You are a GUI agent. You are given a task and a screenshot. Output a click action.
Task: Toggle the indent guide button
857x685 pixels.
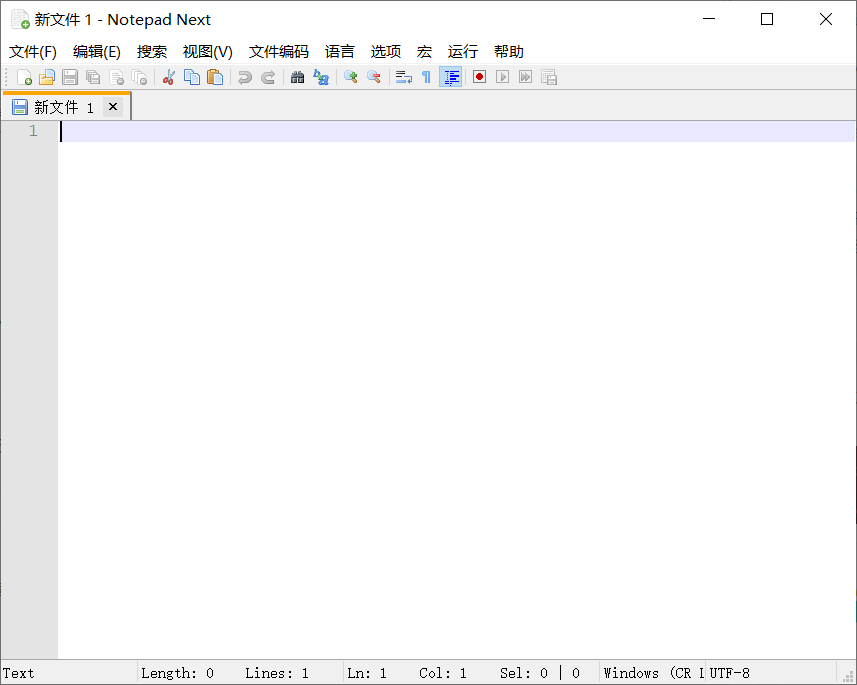[451, 77]
